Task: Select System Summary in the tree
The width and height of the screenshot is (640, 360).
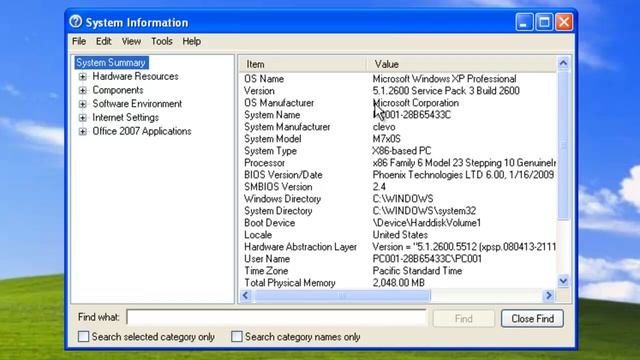Action: coord(111,63)
